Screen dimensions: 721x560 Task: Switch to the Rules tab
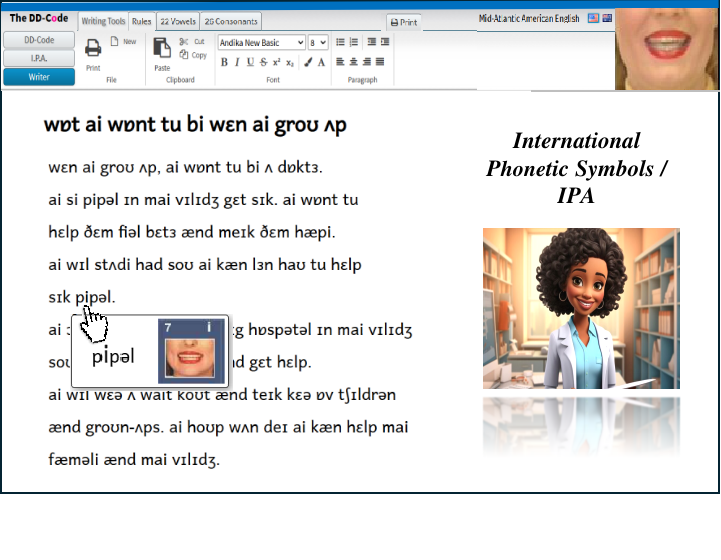coord(141,21)
